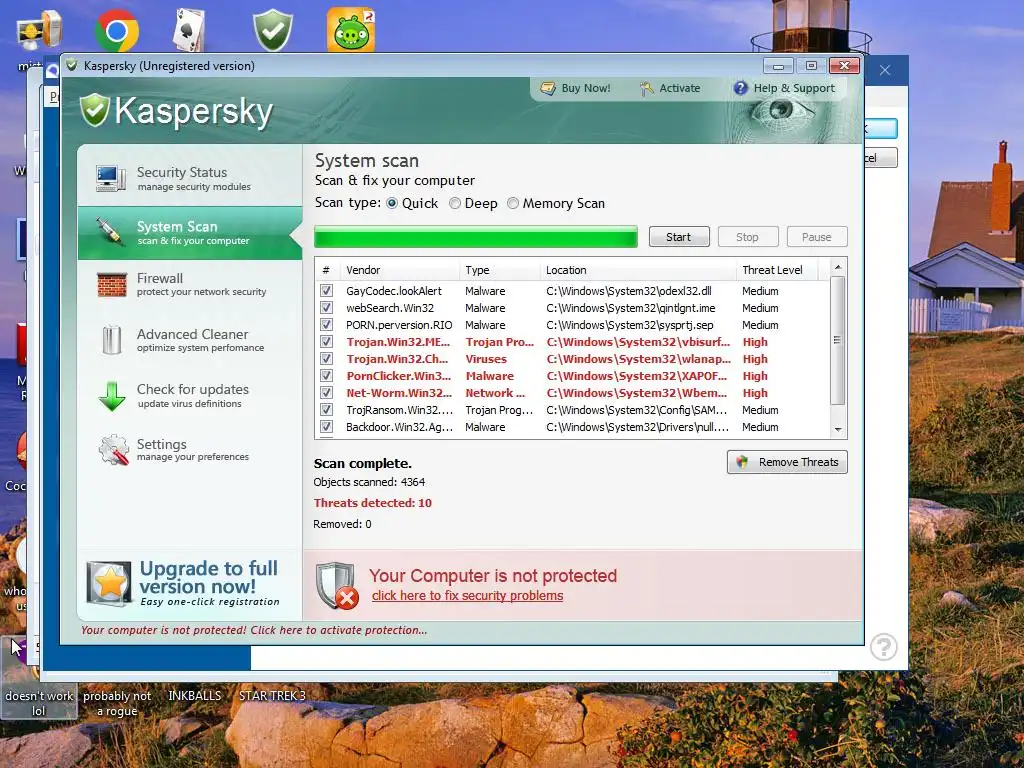This screenshot has height=768, width=1024.
Task: Open the green shield desktop shortcut
Action: click(x=273, y=30)
